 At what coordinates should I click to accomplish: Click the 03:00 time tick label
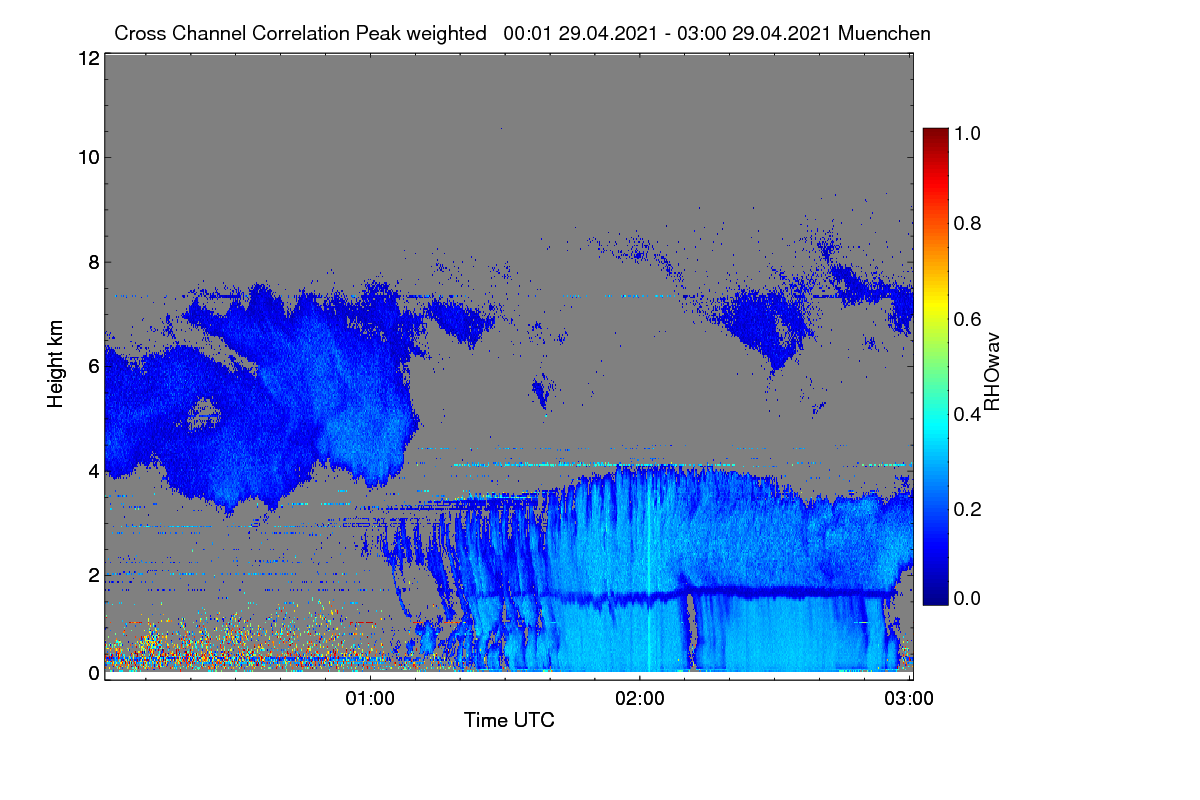910,698
